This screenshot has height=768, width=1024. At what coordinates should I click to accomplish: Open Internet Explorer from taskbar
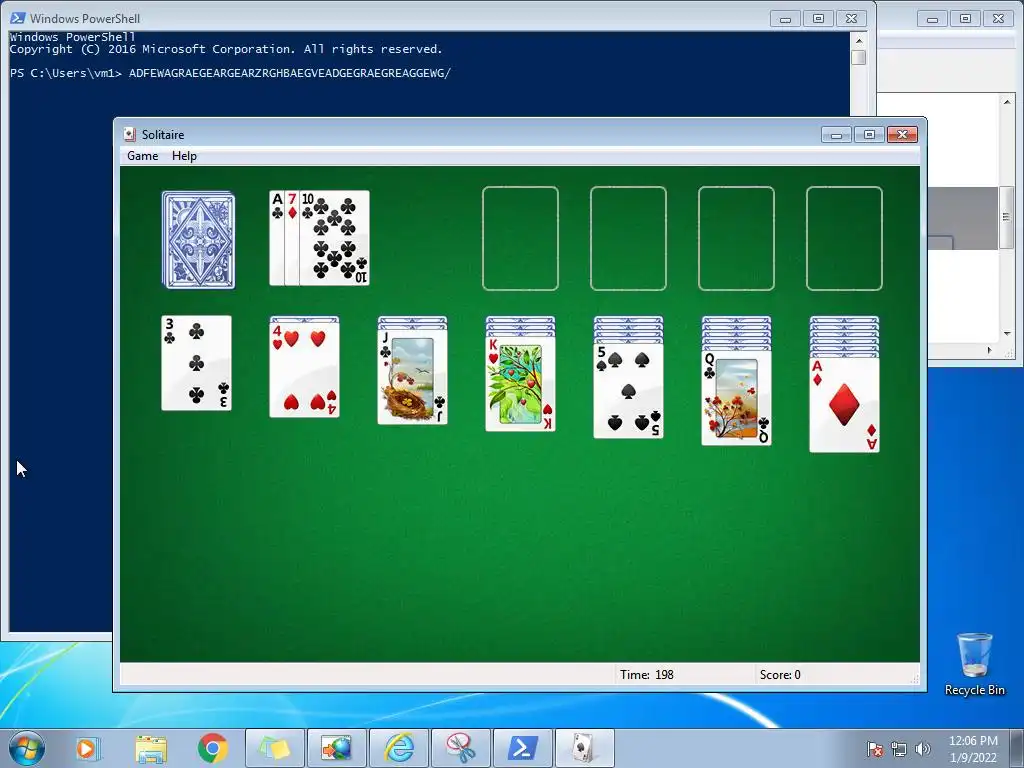399,748
